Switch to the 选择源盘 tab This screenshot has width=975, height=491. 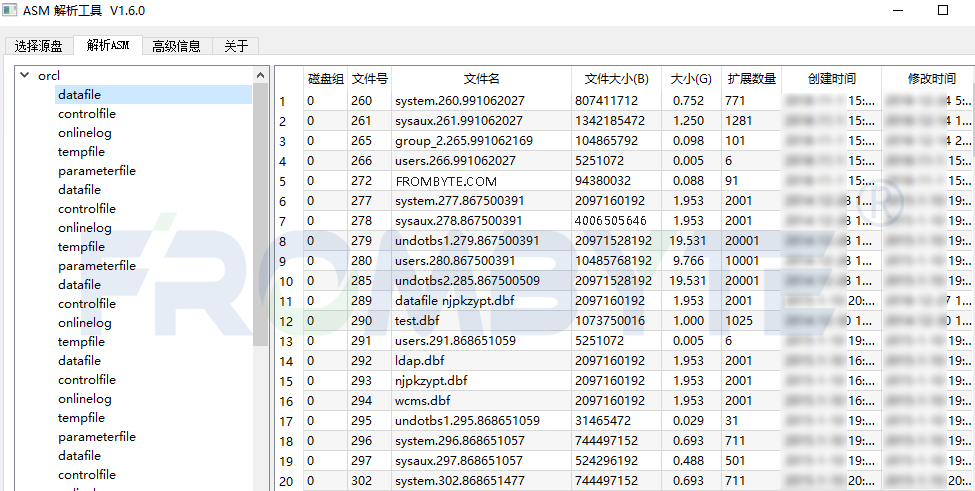click(39, 46)
